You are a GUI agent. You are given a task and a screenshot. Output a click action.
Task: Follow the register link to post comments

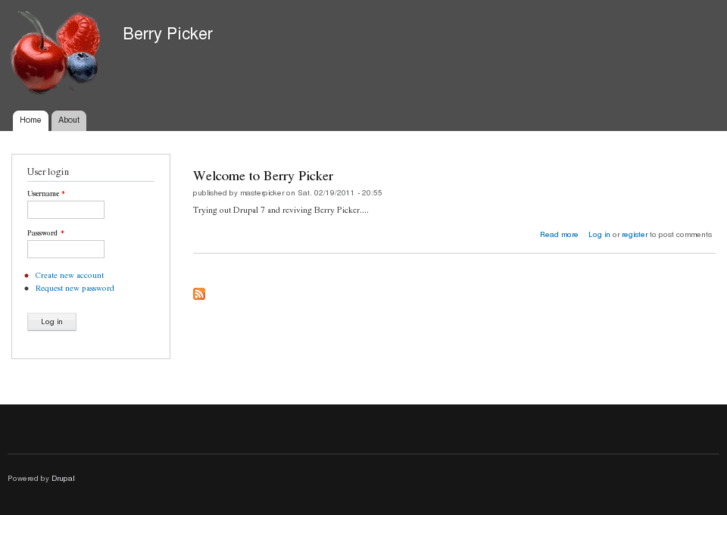pos(634,235)
